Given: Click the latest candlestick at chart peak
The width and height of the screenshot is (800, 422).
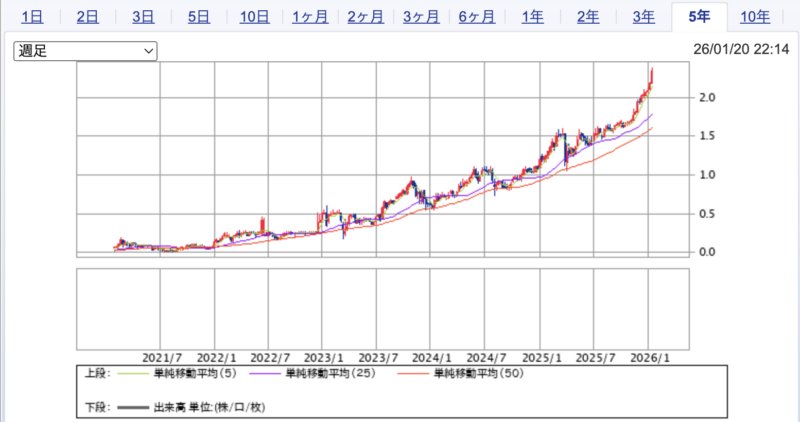Looking at the screenshot, I should coord(652,78).
